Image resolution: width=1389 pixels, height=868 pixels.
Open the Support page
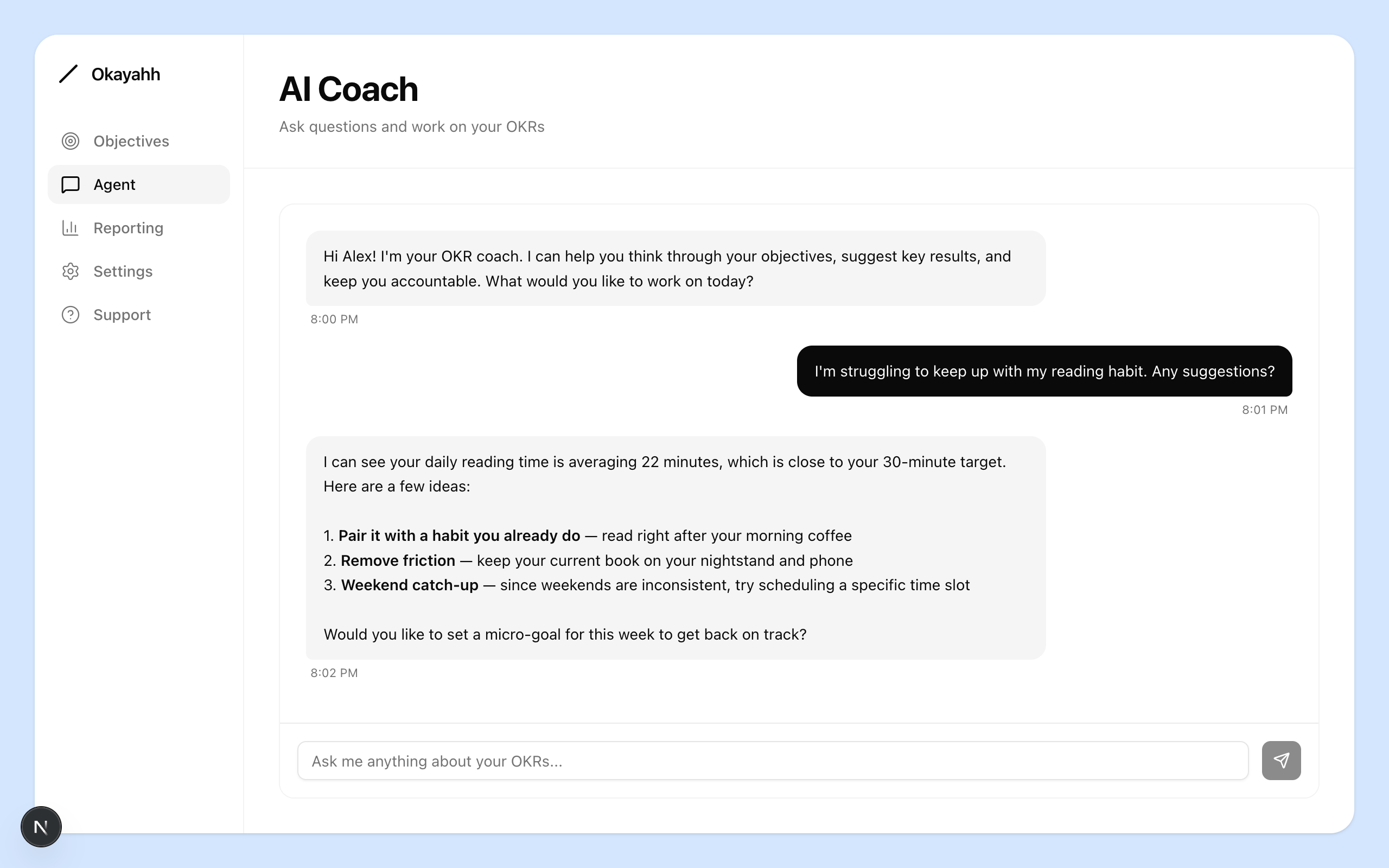pyautogui.click(x=122, y=315)
